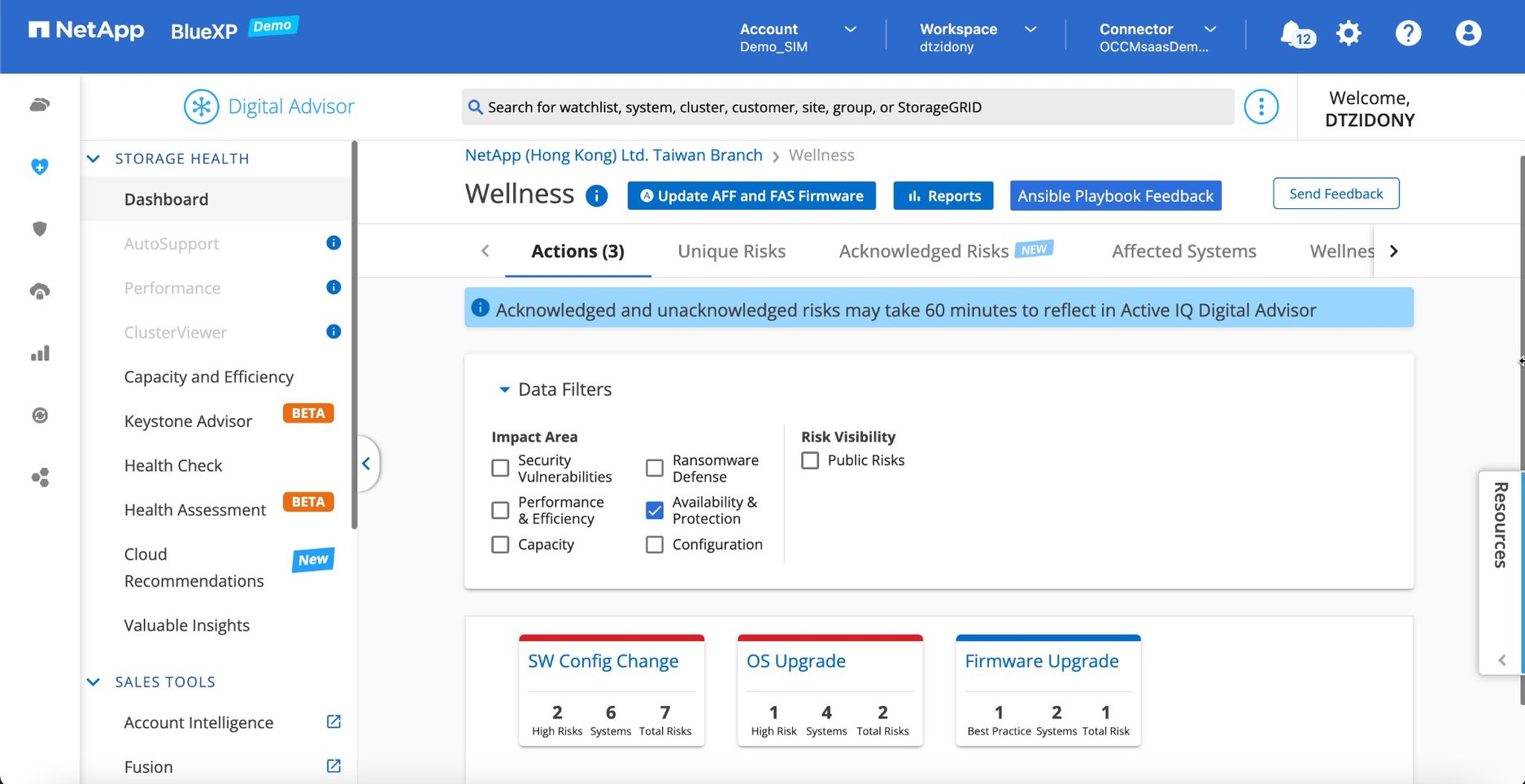This screenshot has width=1525, height=784.
Task: Click the Send Feedback button
Action: [x=1335, y=194]
